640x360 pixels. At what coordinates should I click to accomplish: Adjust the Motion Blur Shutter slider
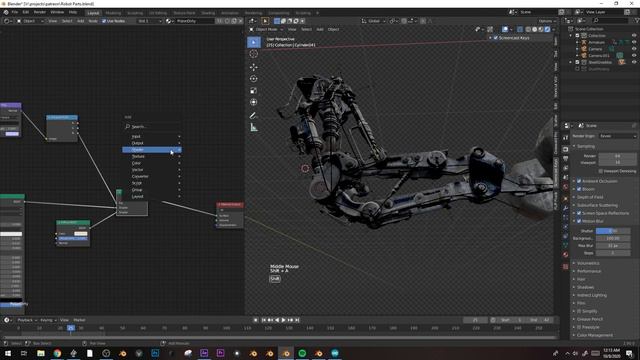coord(613,231)
